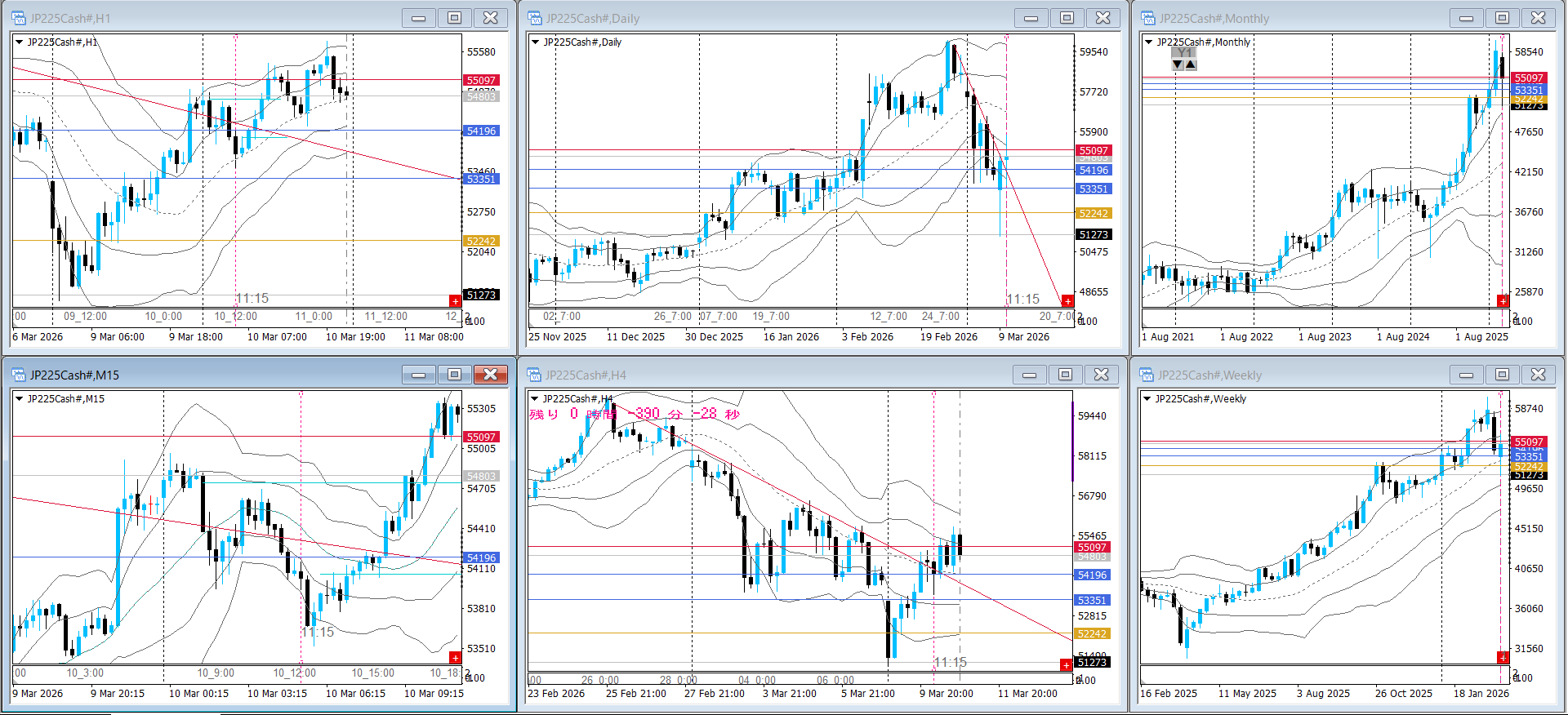Maximize the JP225Cash#,Monthly chart window
This screenshot has height=715, width=1568.
(1502, 18)
